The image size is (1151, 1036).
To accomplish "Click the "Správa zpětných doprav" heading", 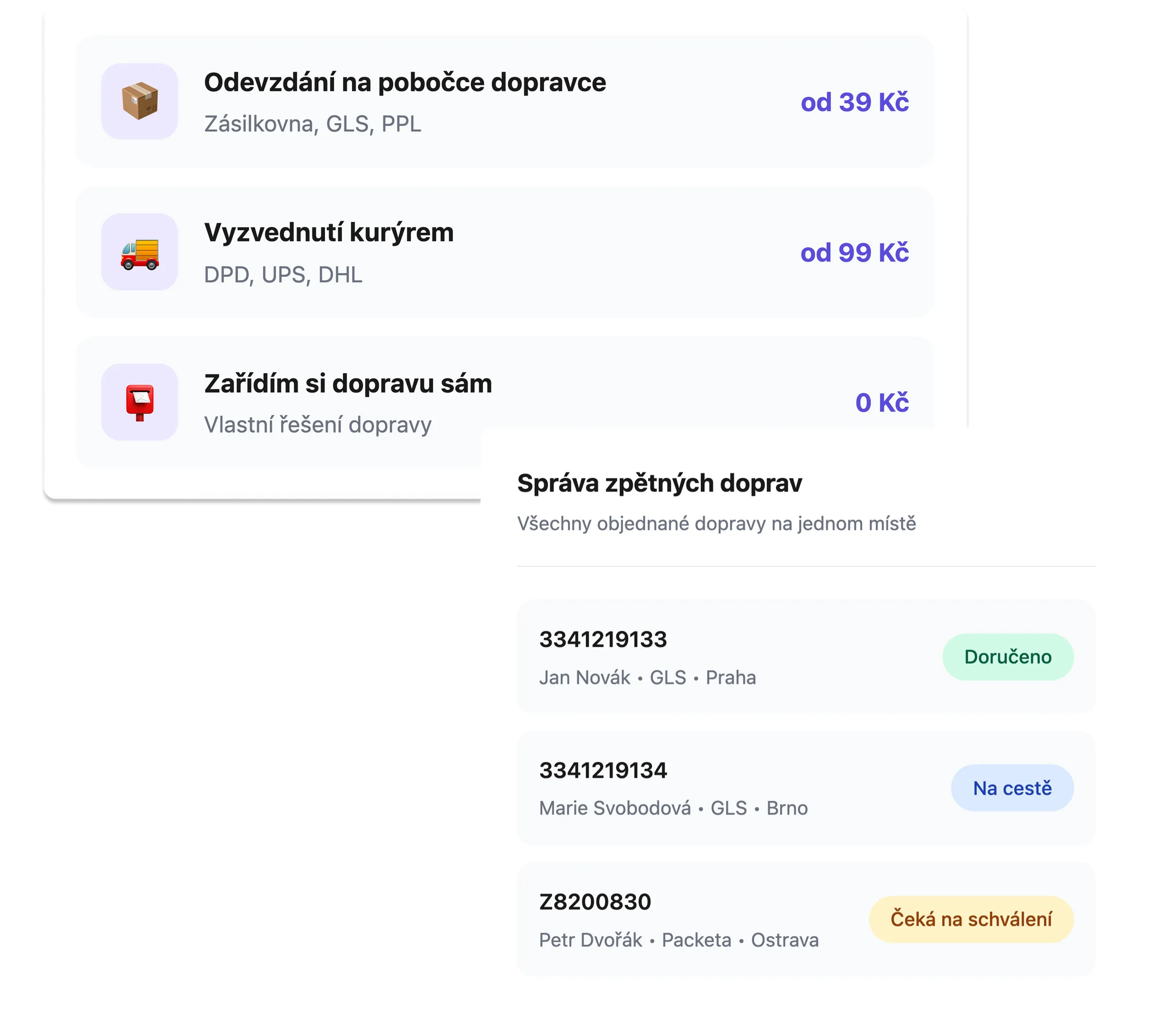I will 659,483.
